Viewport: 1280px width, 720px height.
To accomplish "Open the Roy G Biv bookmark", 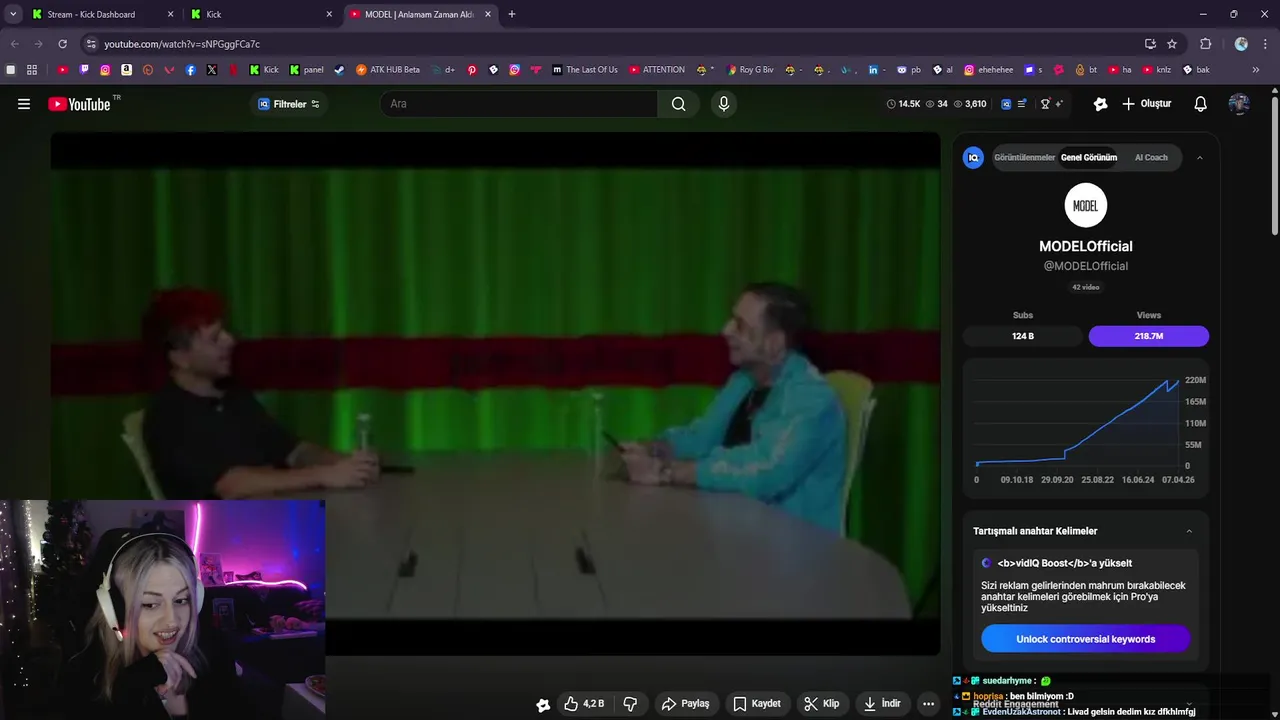I will 750,70.
